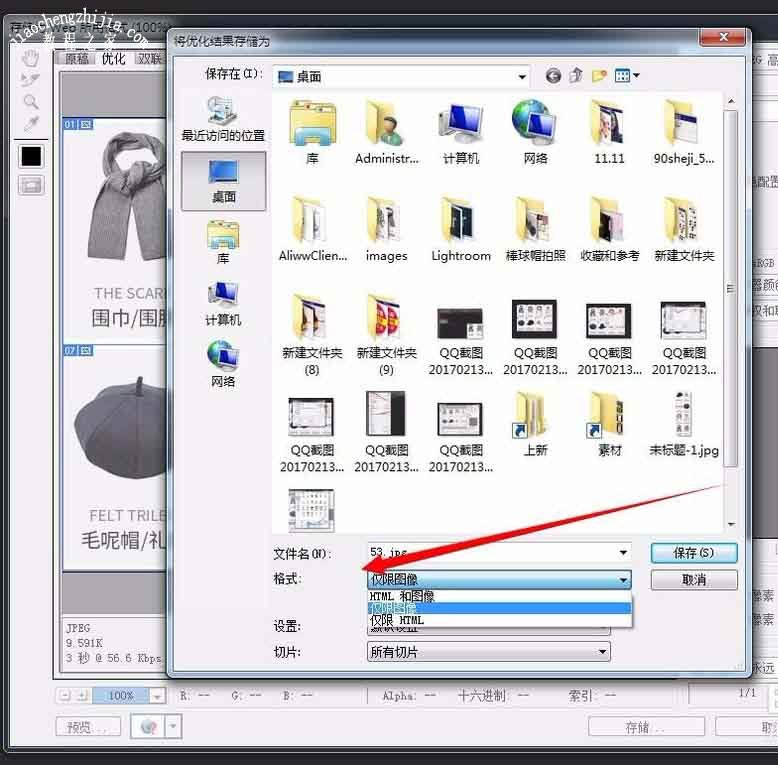Choose 'HTML 和图像' from format list

tap(402, 596)
